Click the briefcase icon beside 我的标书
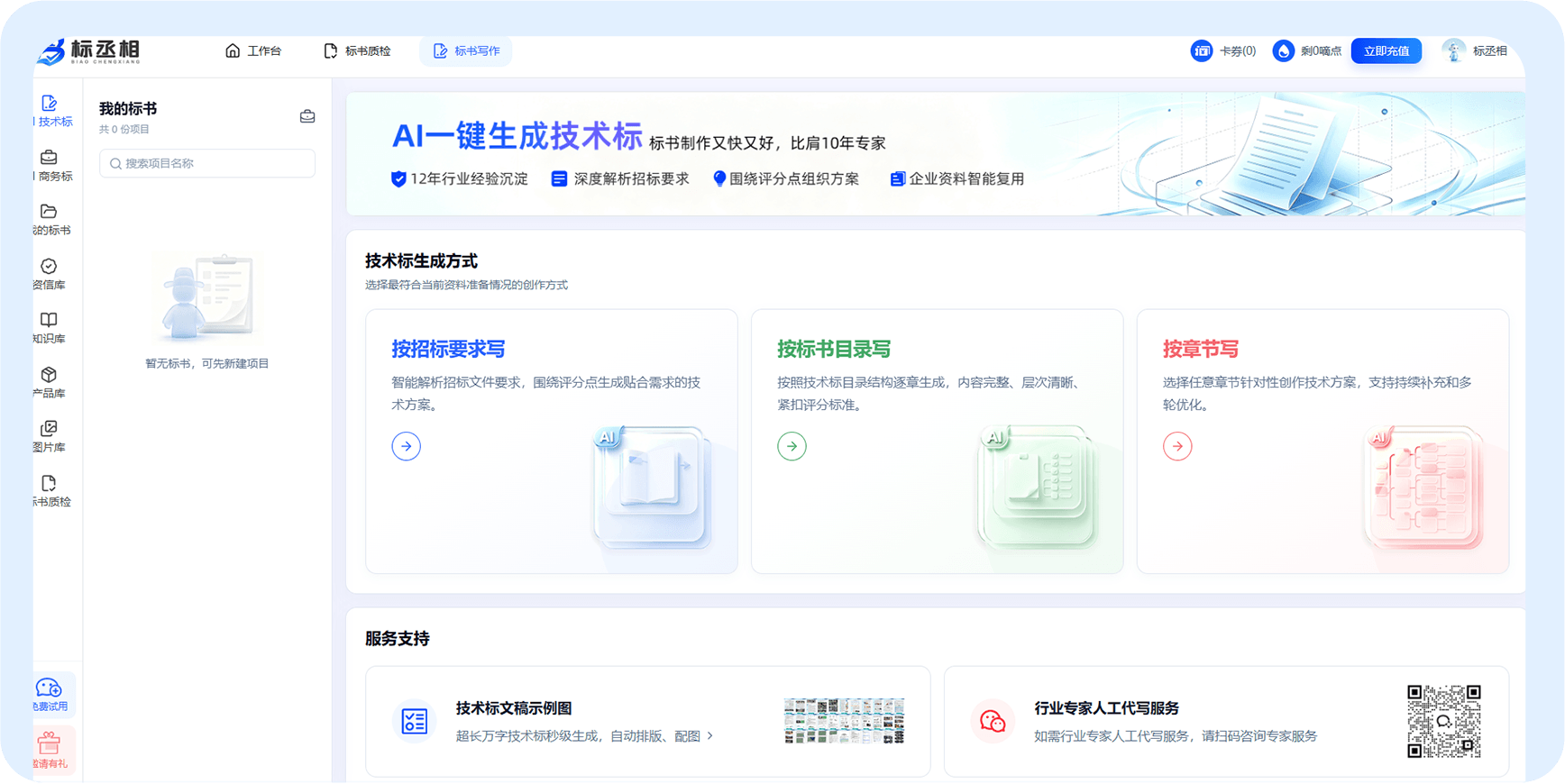The width and height of the screenshot is (1565, 784). pos(307,116)
